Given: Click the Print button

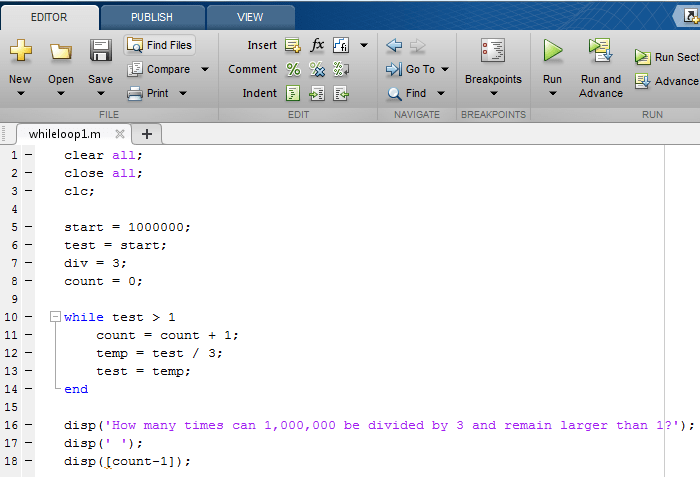Looking at the screenshot, I should coord(148,93).
